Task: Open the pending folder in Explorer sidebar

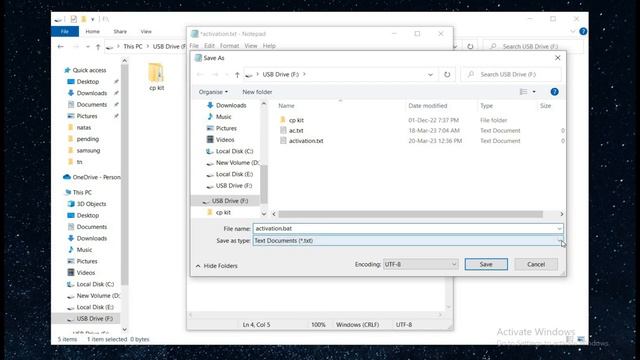Action: click(88, 139)
